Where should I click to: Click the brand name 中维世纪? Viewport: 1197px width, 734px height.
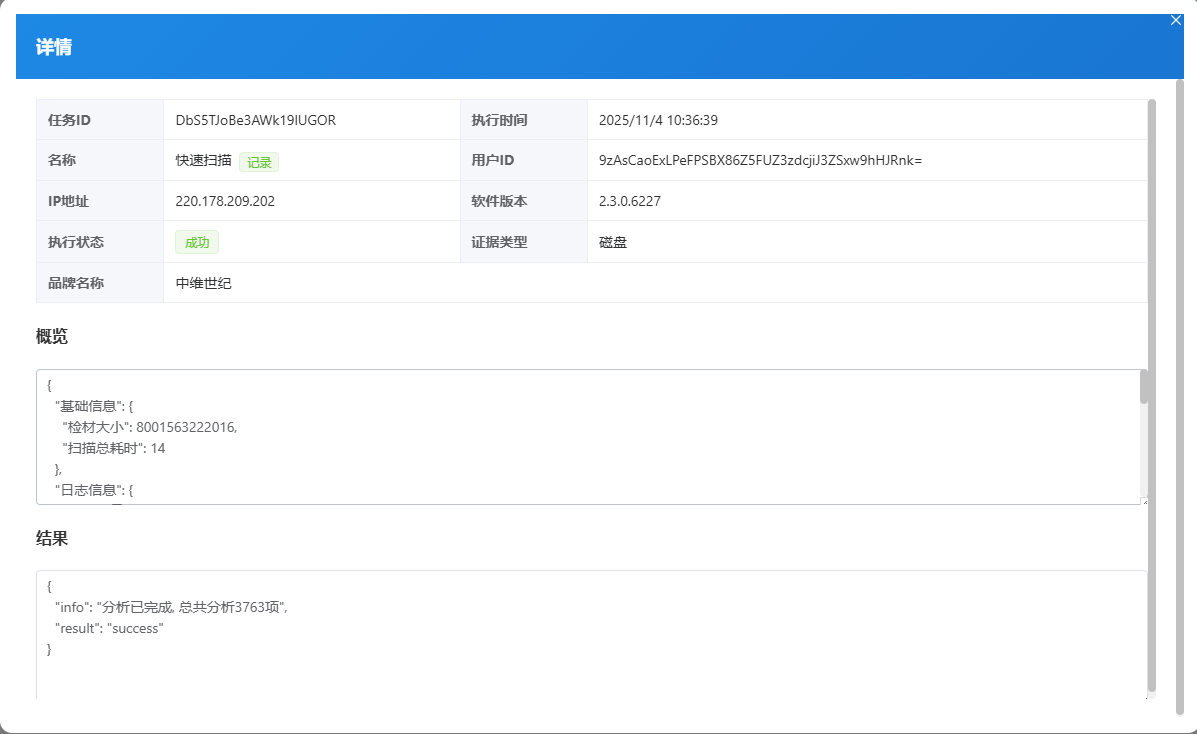[204, 283]
